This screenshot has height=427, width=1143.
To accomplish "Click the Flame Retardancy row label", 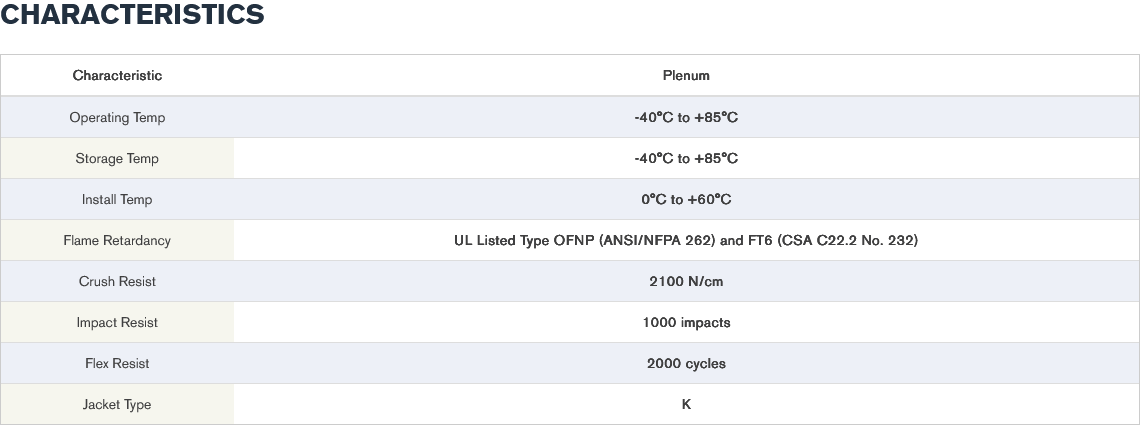I will [117, 240].
